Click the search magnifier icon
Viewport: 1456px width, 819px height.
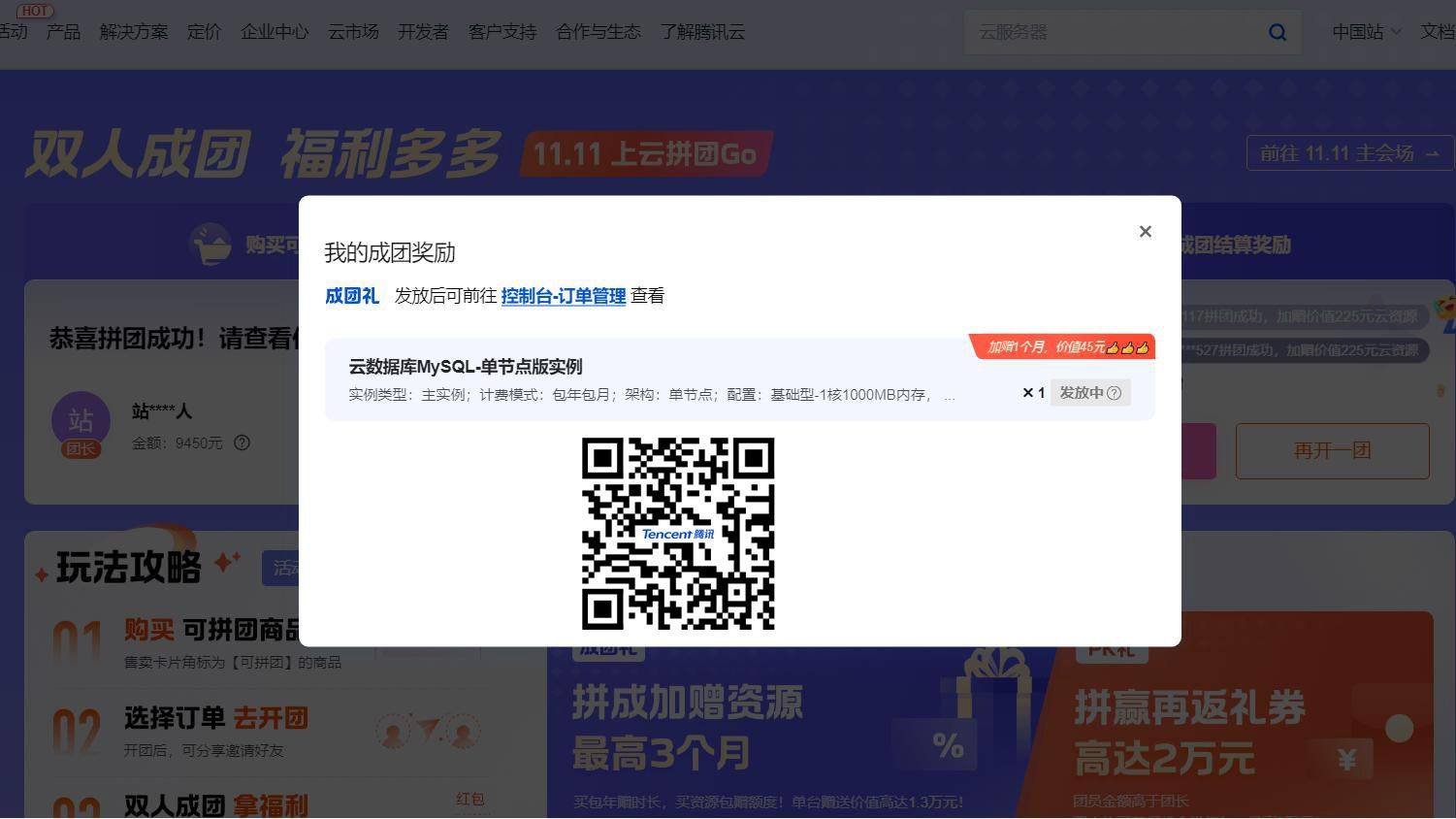(1278, 32)
